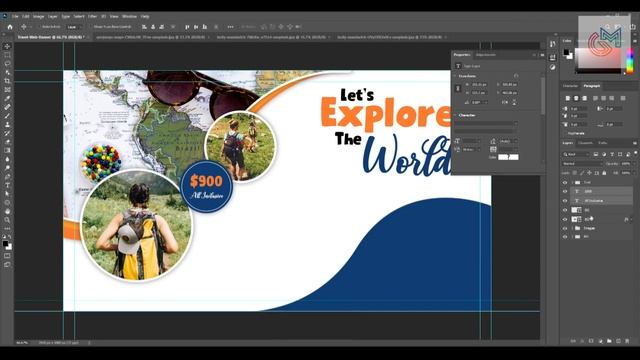Open the Auto-Select Layer dropdown
This screenshot has width=640, height=360.
point(74,27)
